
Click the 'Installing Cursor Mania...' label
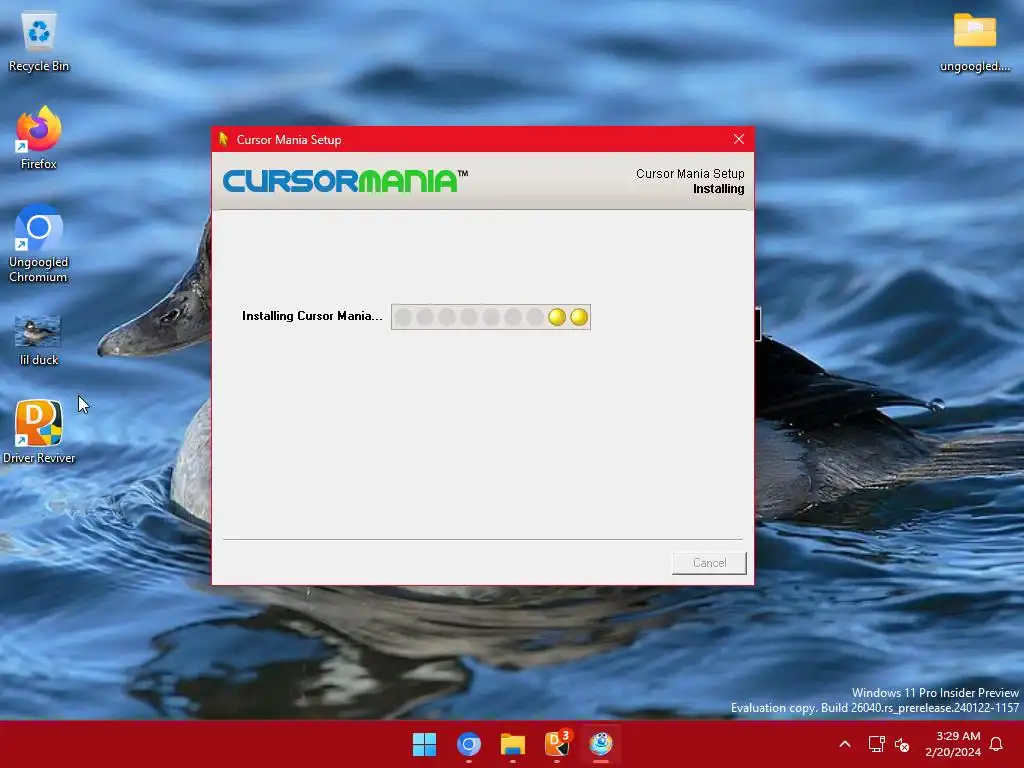point(312,316)
